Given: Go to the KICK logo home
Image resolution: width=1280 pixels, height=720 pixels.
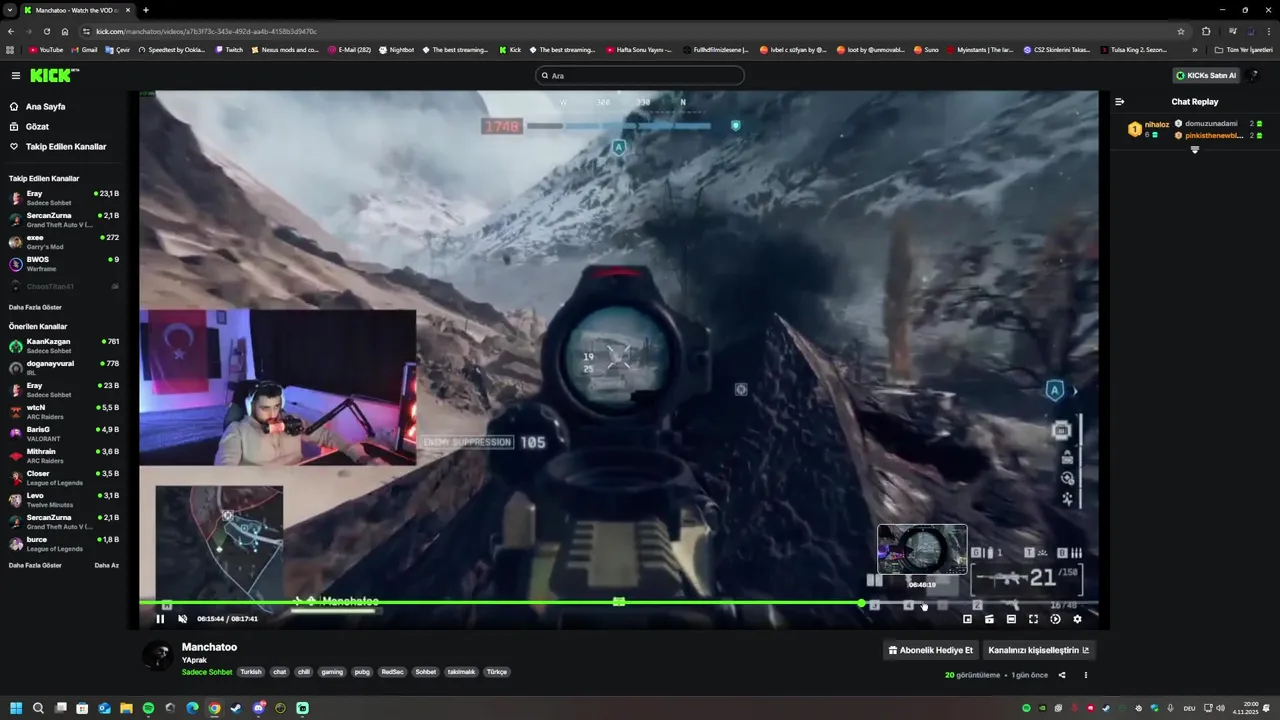Looking at the screenshot, I should 54,75.
